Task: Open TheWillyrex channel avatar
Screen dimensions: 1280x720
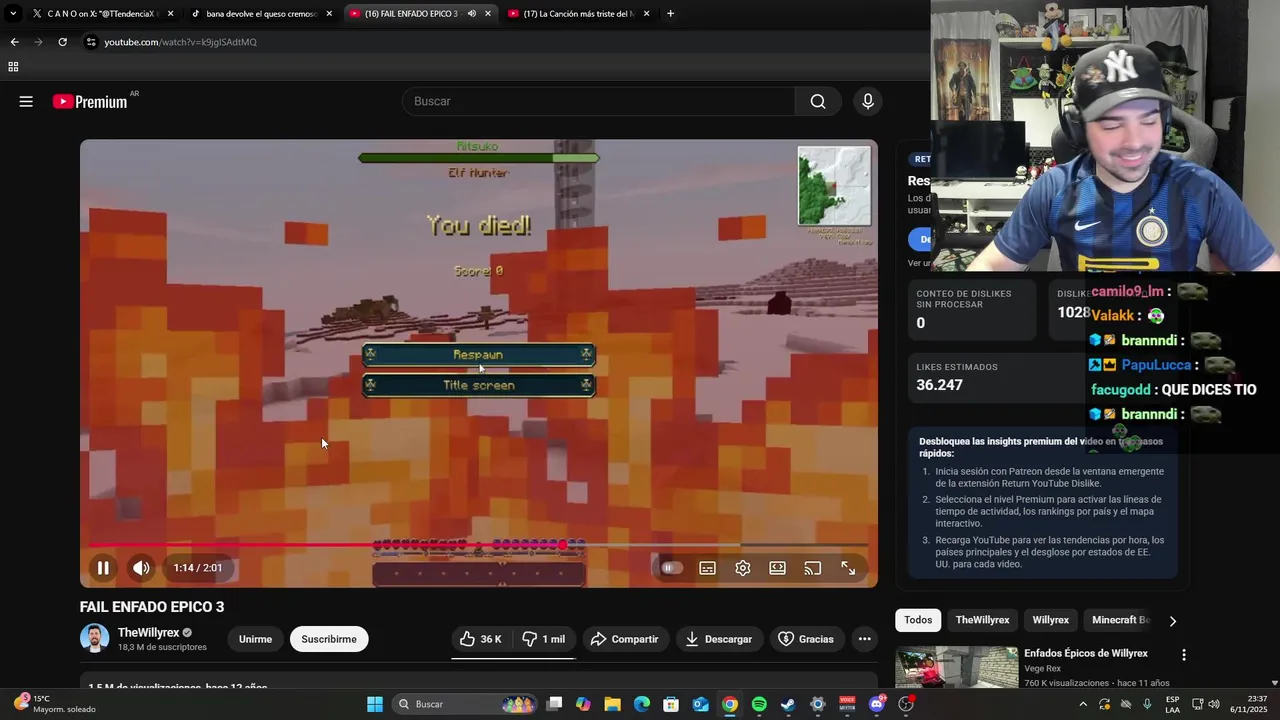Action: pyautogui.click(x=95, y=638)
